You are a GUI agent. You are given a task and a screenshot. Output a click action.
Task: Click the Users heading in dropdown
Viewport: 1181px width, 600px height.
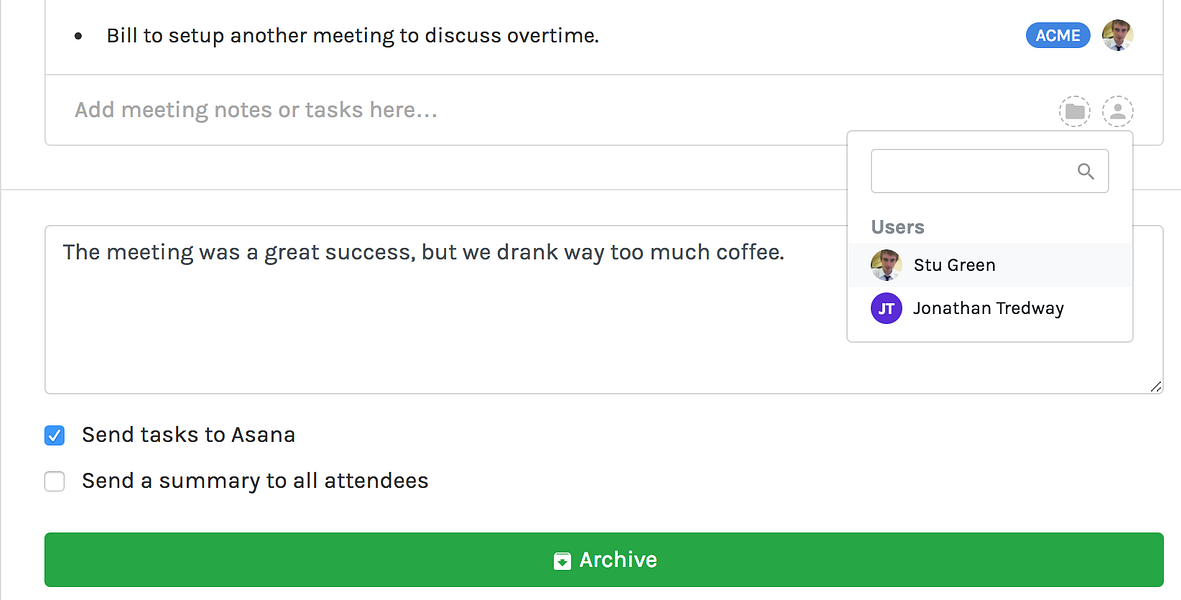[x=897, y=227]
